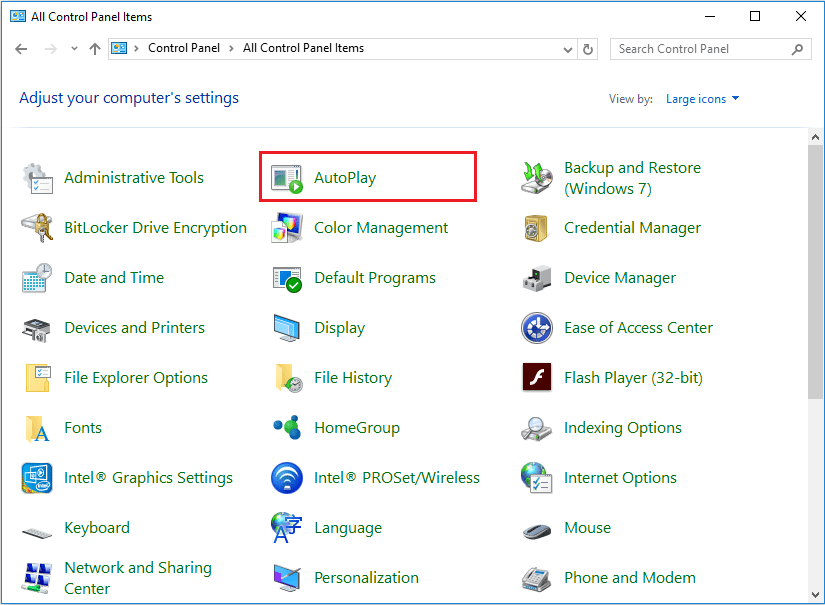825x605 pixels.
Task: Click the Refresh button by address bar
Action: 588,49
